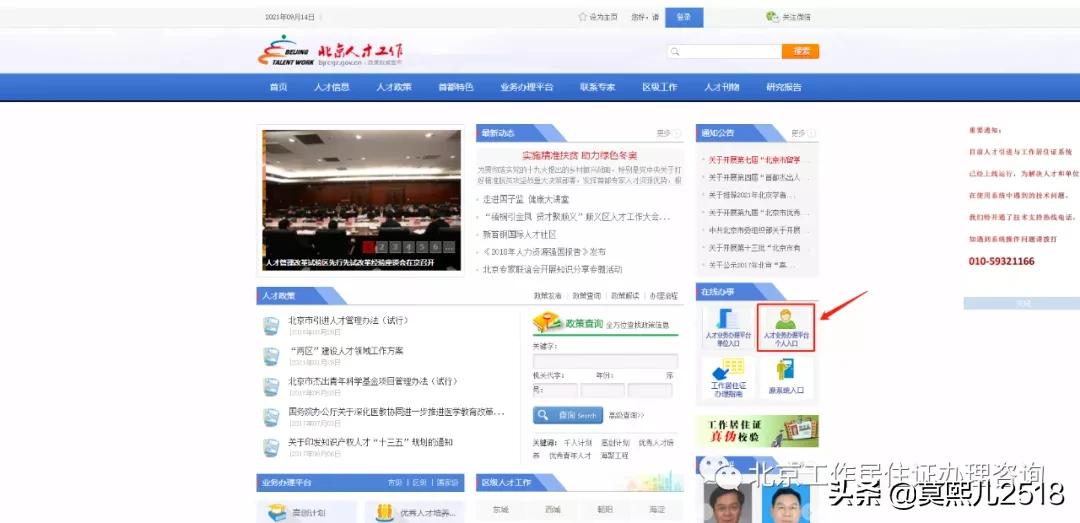
Task: Open the 人才信息 navigation item
Action: pos(331,87)
